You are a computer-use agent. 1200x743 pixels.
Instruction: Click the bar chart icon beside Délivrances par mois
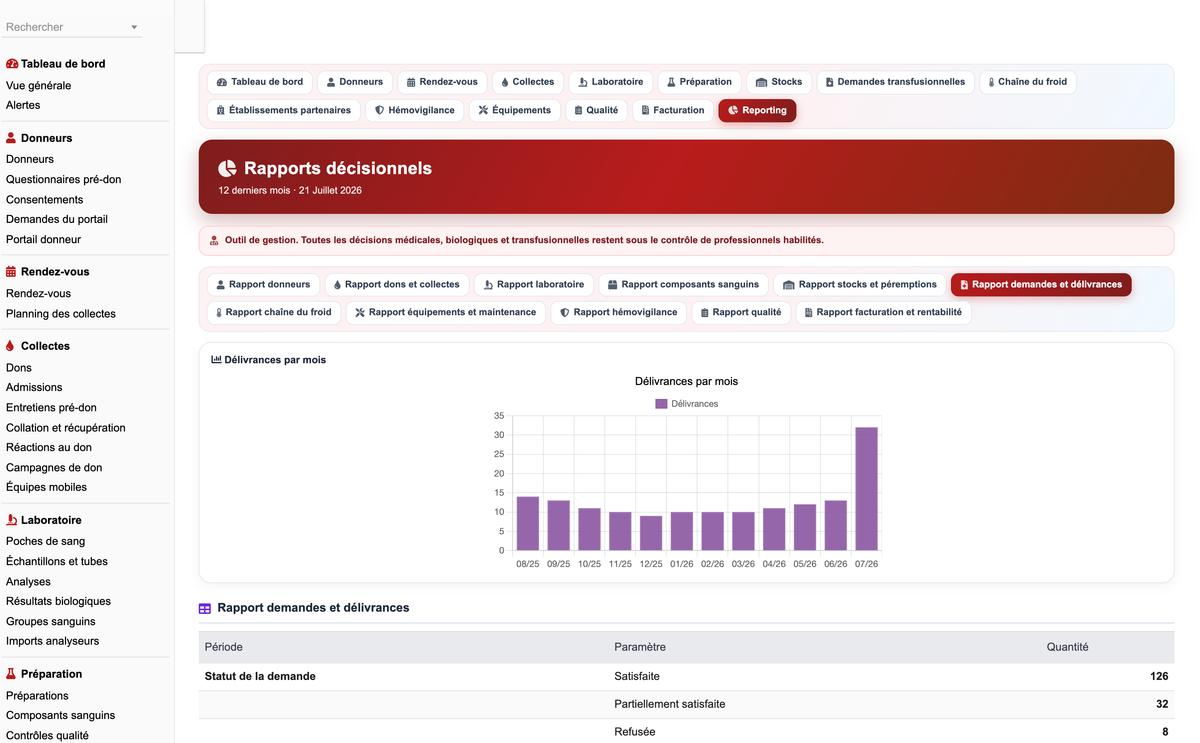click(216, 360)
